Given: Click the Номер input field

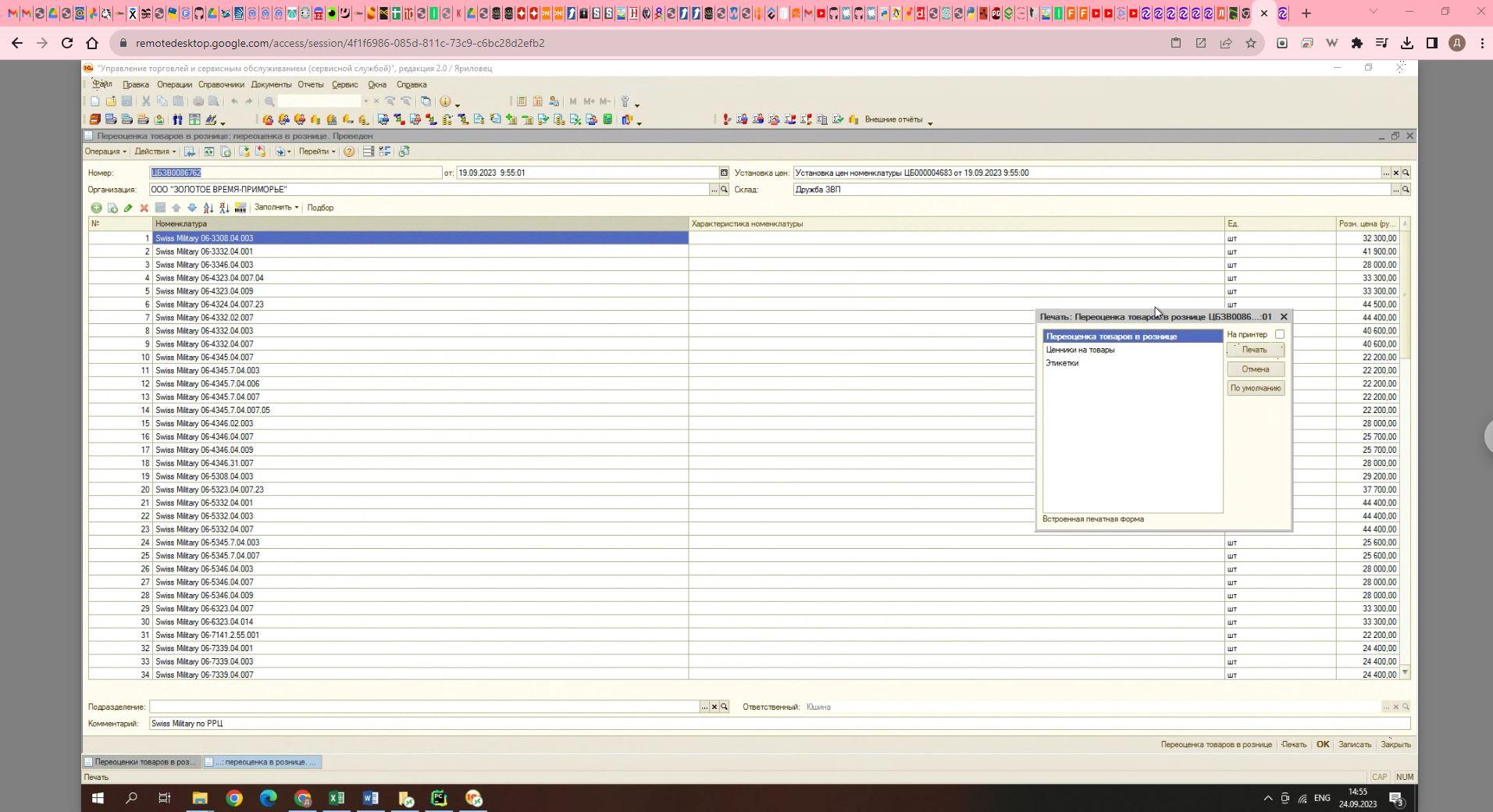Looking at the screenshot, I should (296, 173).
